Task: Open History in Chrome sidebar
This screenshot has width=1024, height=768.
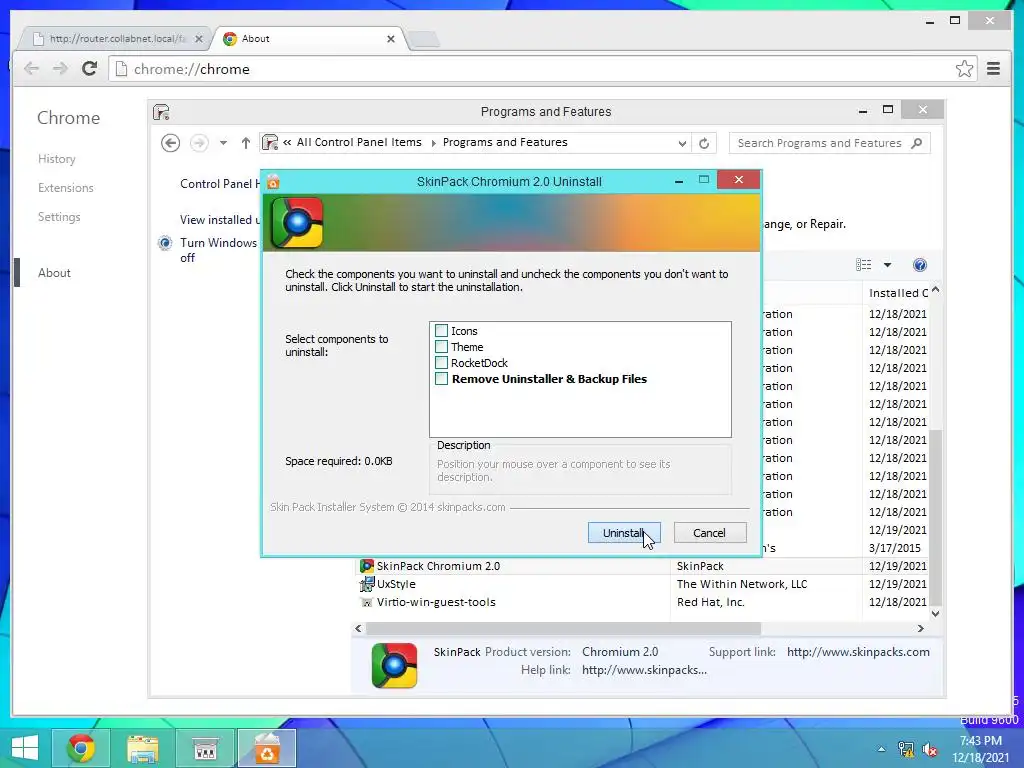Action: 56,159
